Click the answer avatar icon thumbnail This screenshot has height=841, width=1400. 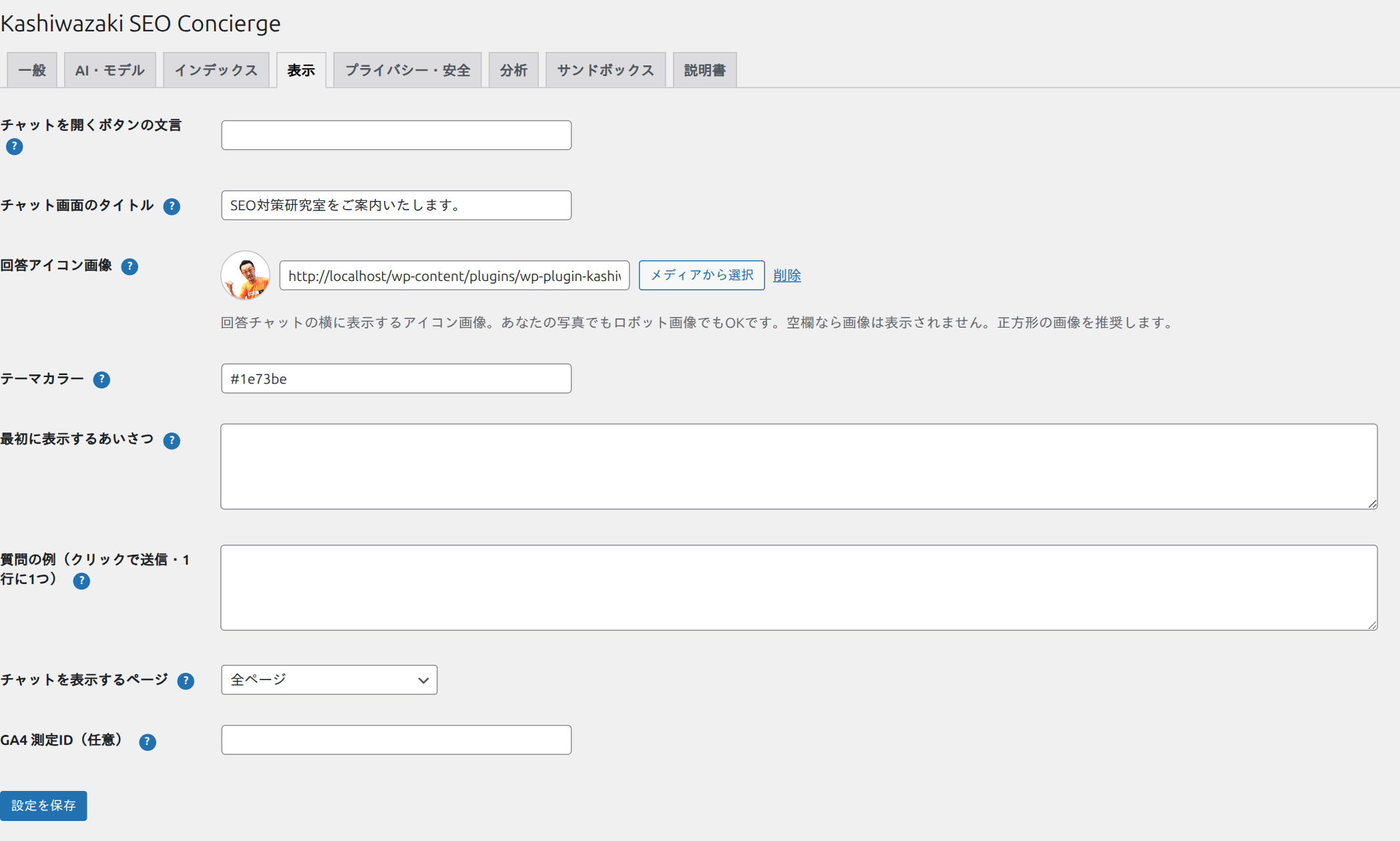click(246, 275)
